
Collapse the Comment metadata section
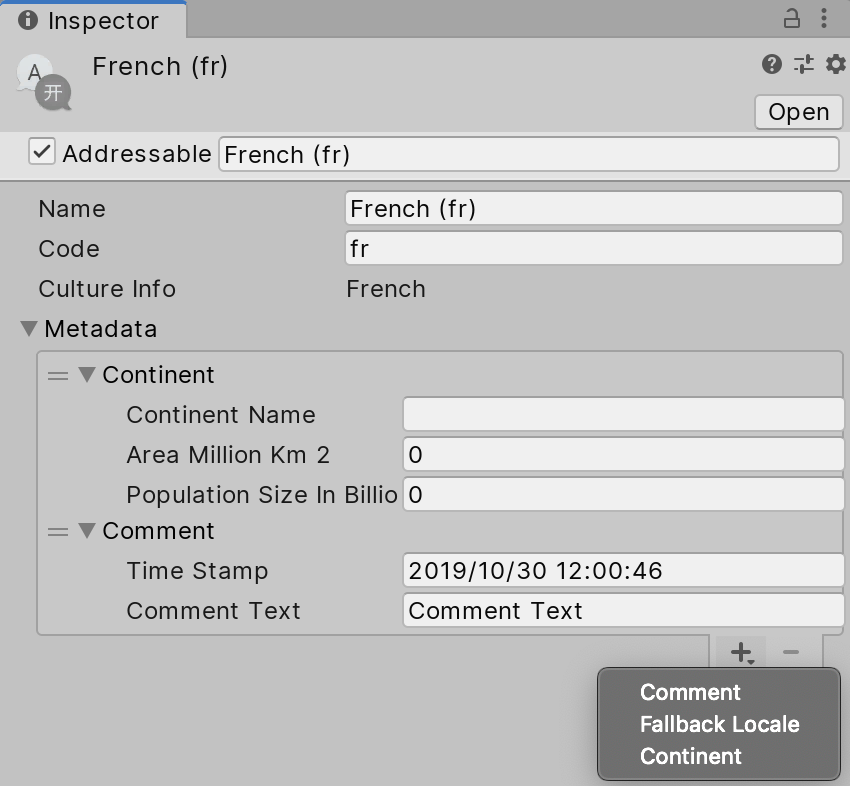pos(87,531)
